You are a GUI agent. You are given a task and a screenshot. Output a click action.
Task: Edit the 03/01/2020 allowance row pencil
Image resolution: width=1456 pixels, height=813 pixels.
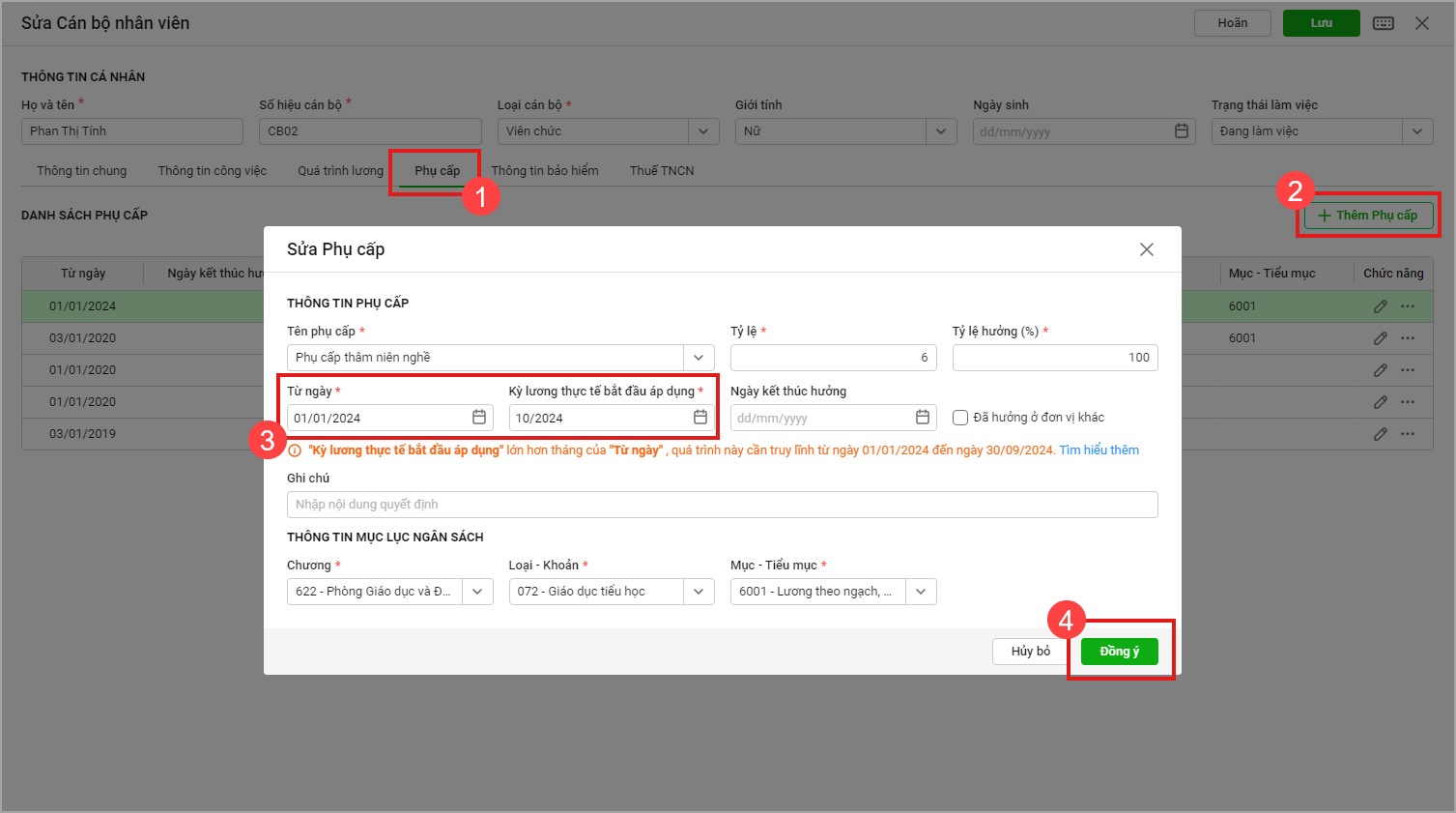click(x=1381, y=338)
